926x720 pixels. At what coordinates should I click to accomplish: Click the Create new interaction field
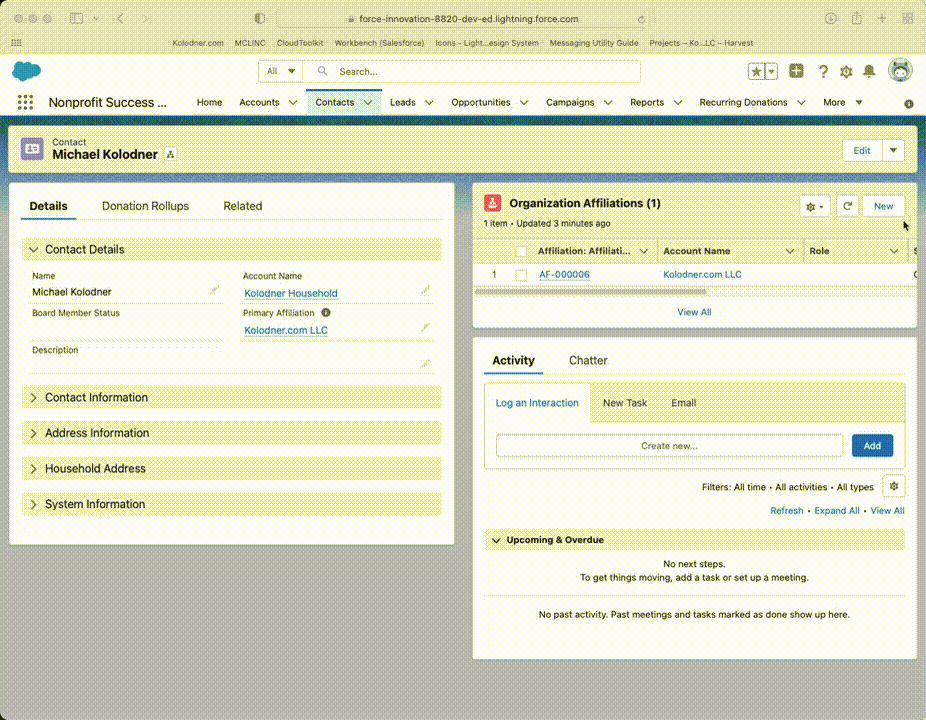point(669,446)
